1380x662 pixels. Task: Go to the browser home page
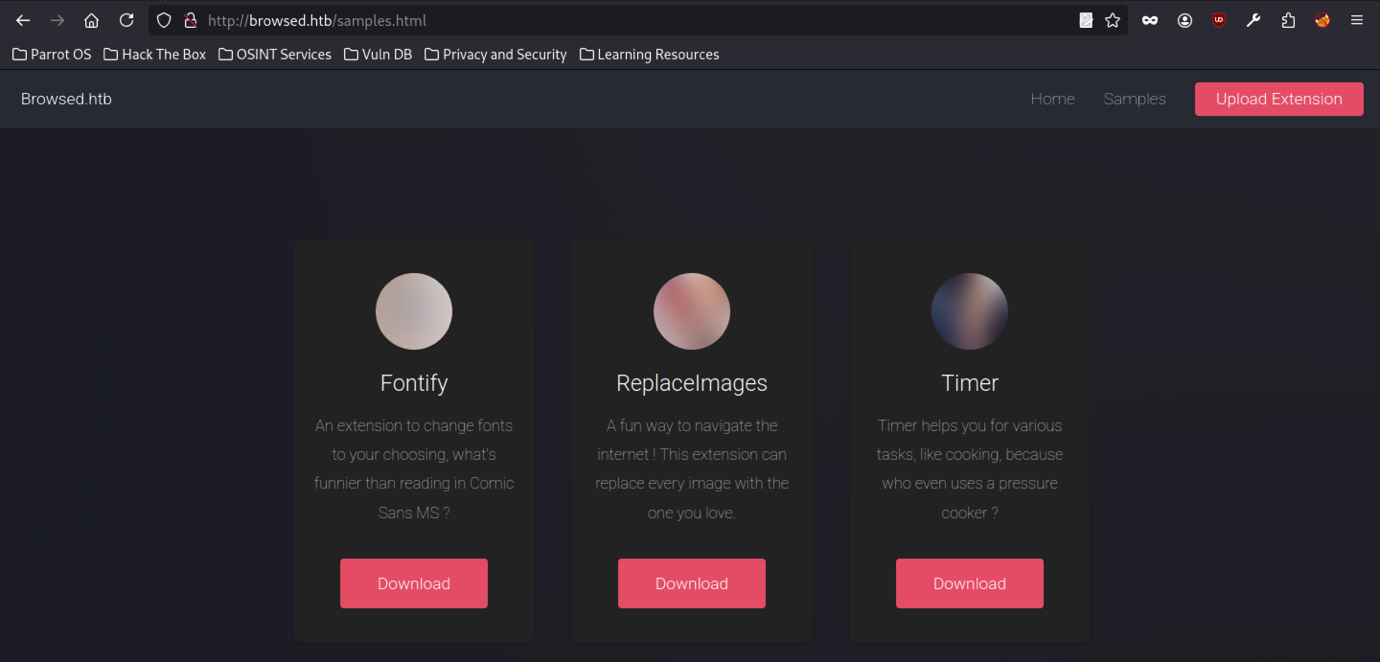coord(91,20)
